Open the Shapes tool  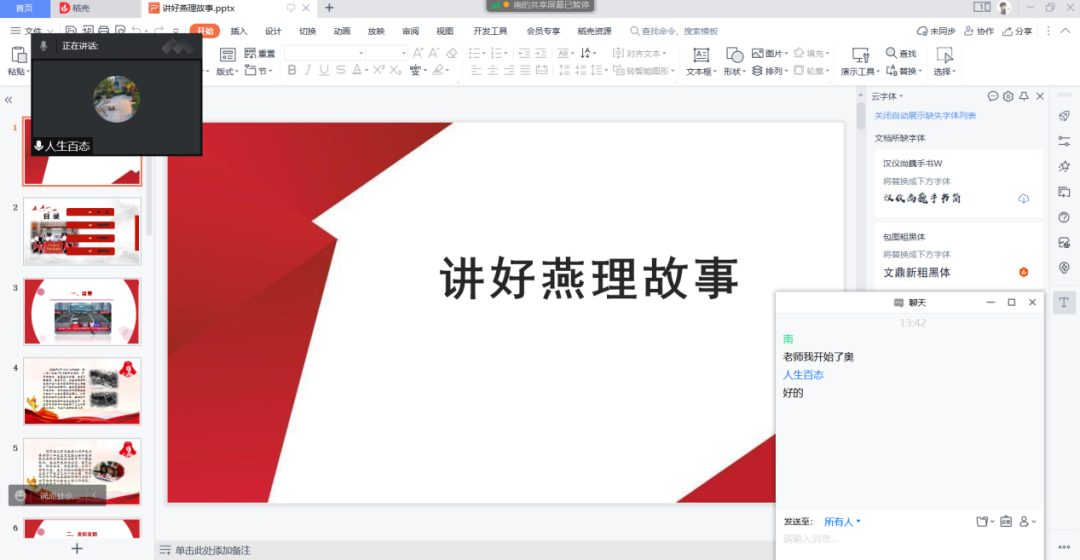tap(734, 55)
